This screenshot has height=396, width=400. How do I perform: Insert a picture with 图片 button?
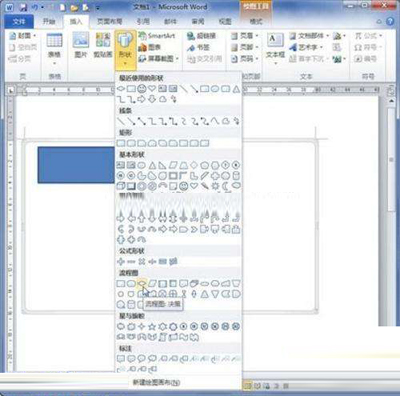pos(81,45)
